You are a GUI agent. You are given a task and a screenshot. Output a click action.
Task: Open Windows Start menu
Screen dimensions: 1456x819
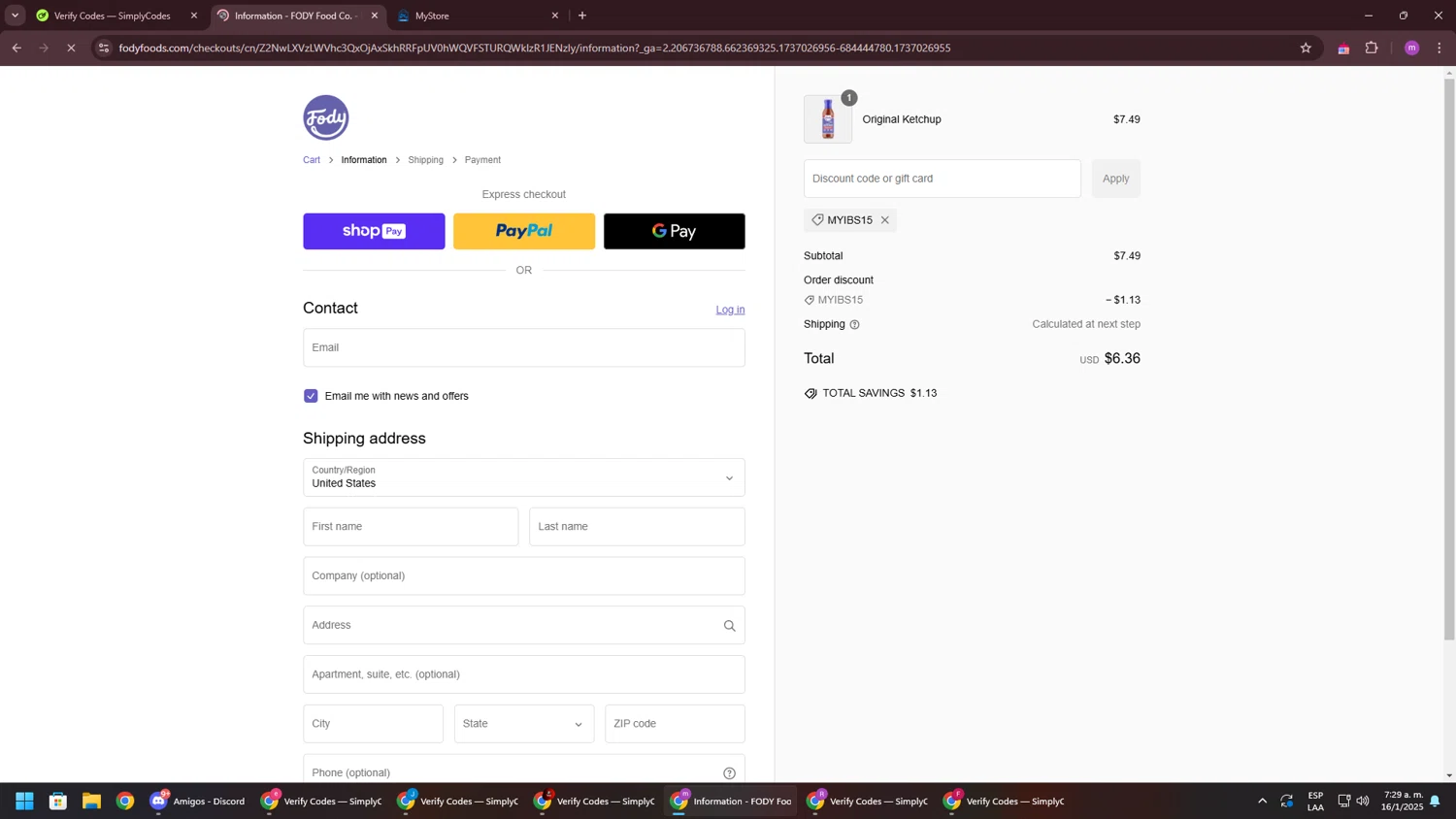(x=24, y=802)
